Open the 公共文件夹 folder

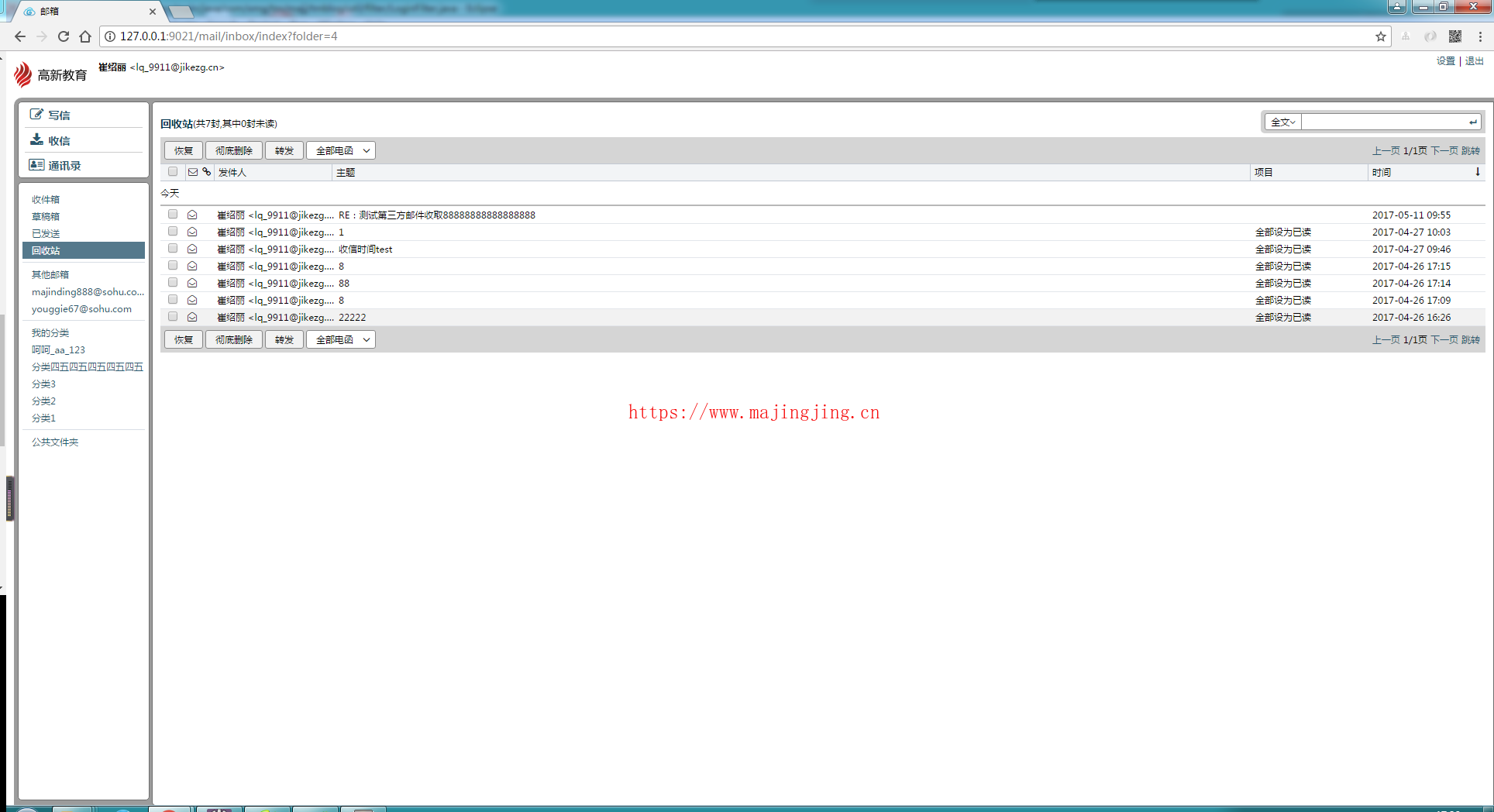[x=55, y=442]
